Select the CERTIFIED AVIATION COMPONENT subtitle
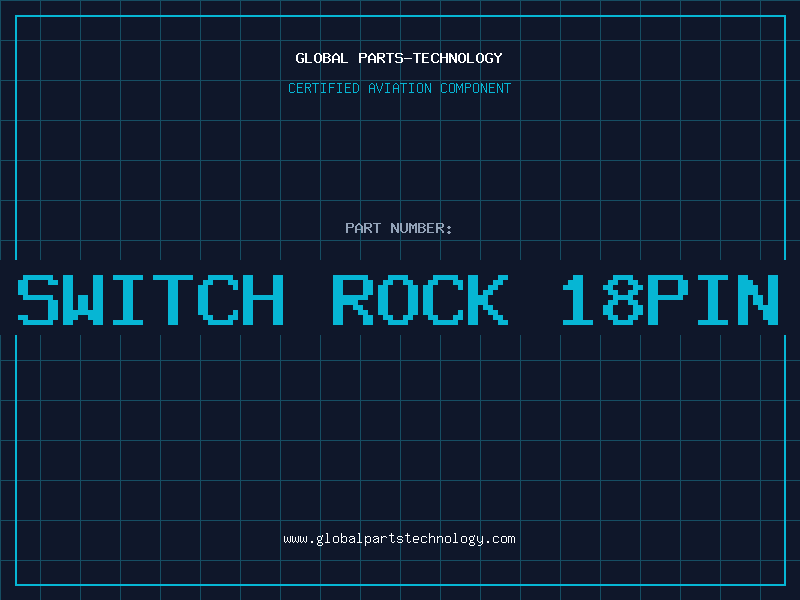Image resolution: width=800 pixels, height=600 pixels. coord(399,88)
